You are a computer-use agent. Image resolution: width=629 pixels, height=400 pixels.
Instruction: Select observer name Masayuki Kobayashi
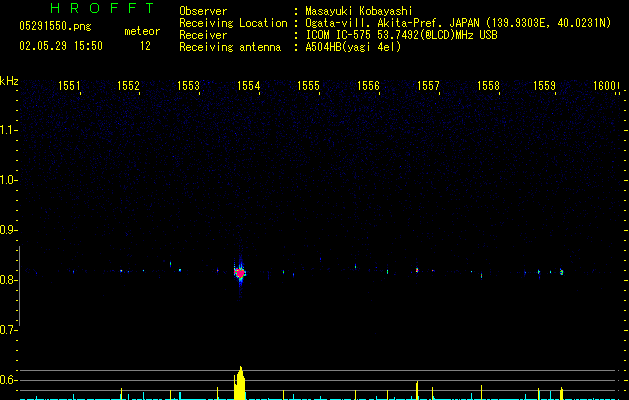pos(359,11)
